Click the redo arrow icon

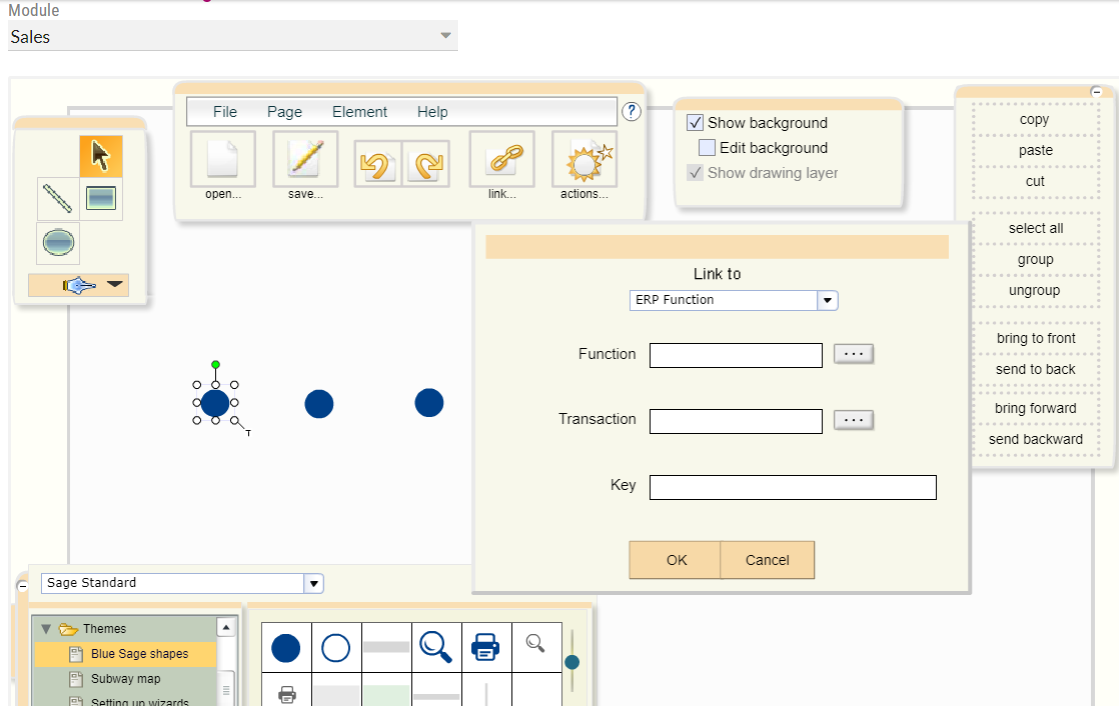click(426, 162)
